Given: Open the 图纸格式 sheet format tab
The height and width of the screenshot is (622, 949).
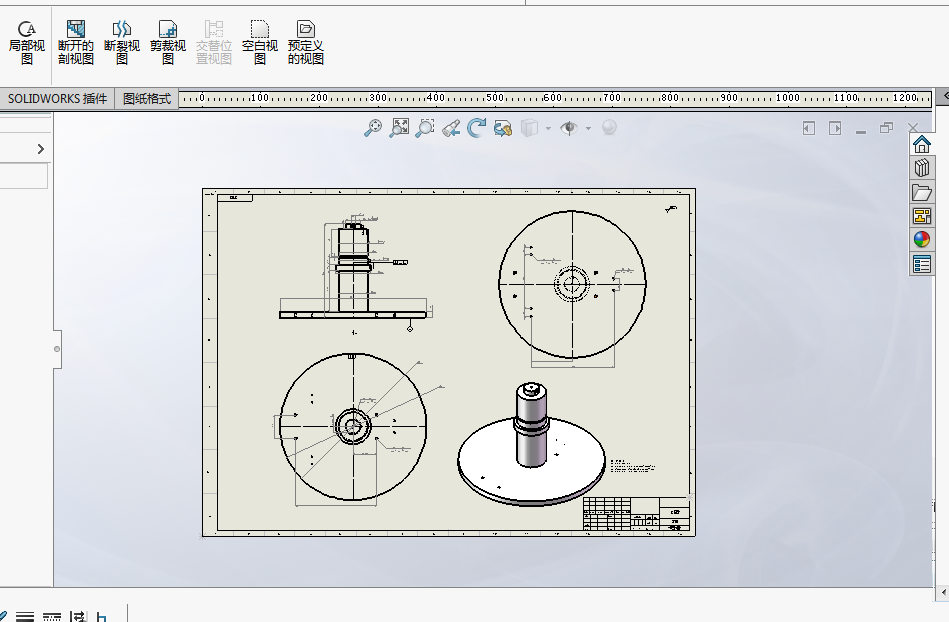Looking at the screenshot, I should (147, 99).
